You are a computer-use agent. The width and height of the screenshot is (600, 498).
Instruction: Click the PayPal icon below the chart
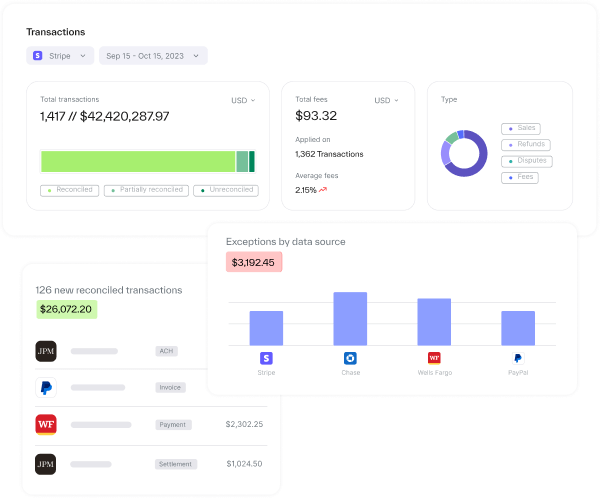click(518, 358)
